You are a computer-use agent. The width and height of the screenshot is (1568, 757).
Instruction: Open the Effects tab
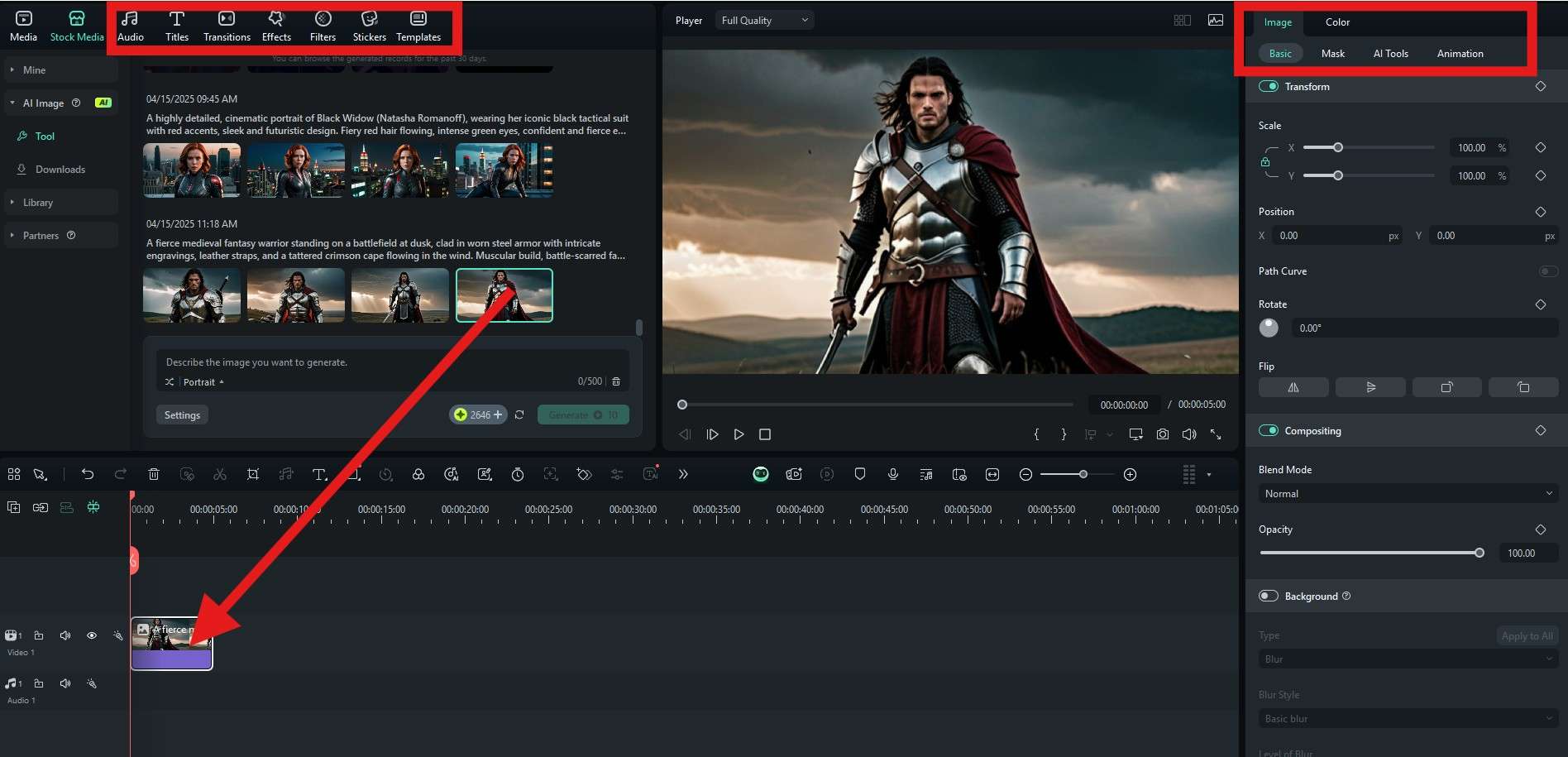click(276, 26)
